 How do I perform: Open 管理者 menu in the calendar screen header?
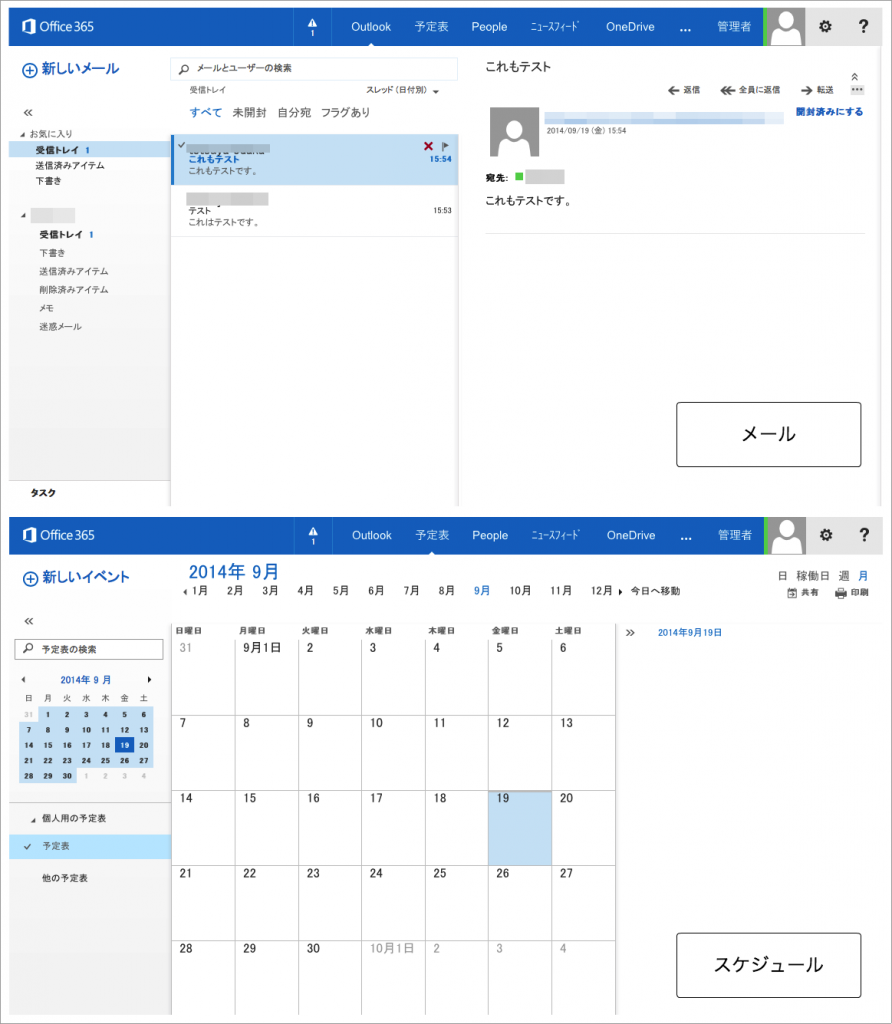pos(735,536)
